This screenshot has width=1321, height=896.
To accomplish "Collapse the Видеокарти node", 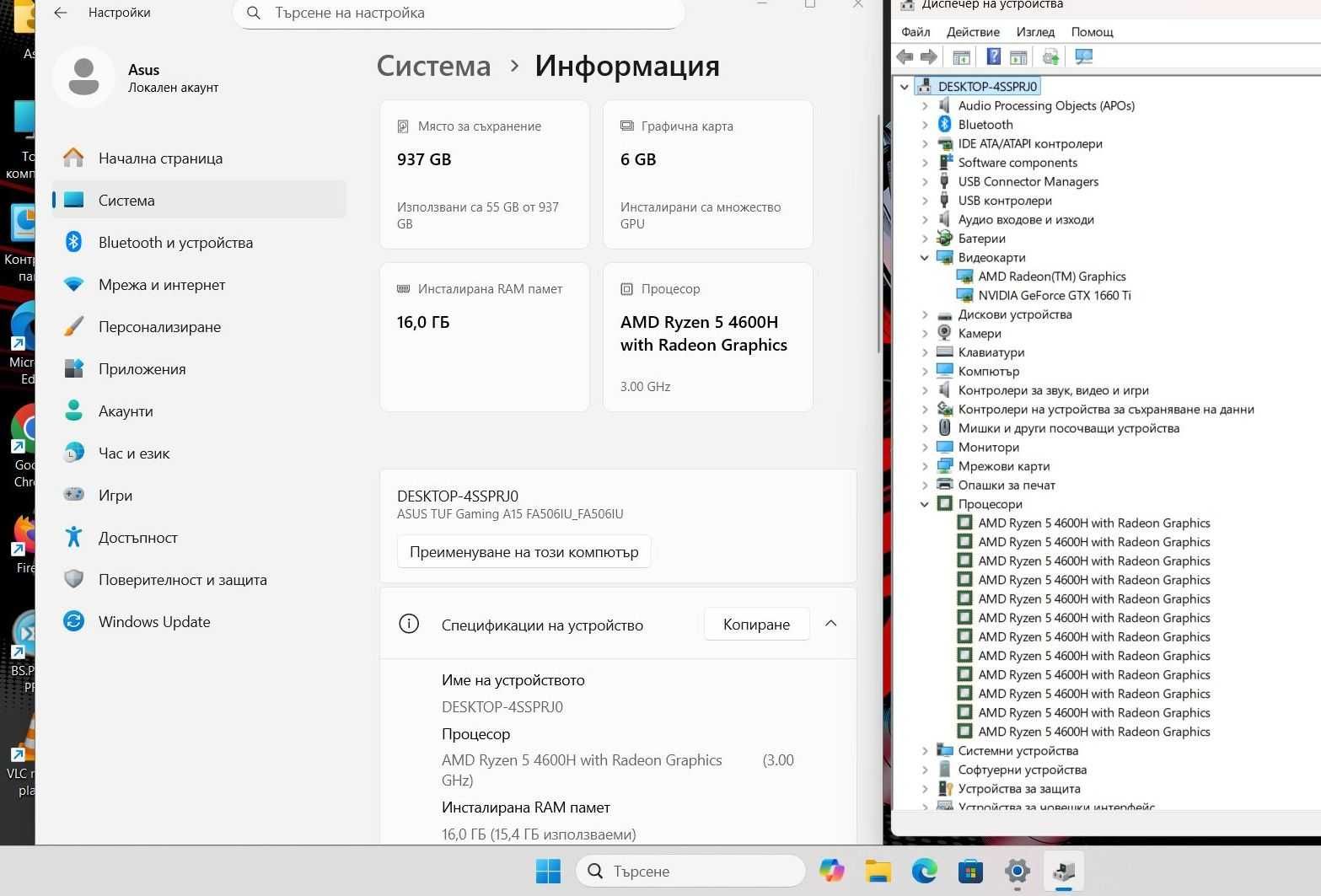I will (x=925, y=257).
